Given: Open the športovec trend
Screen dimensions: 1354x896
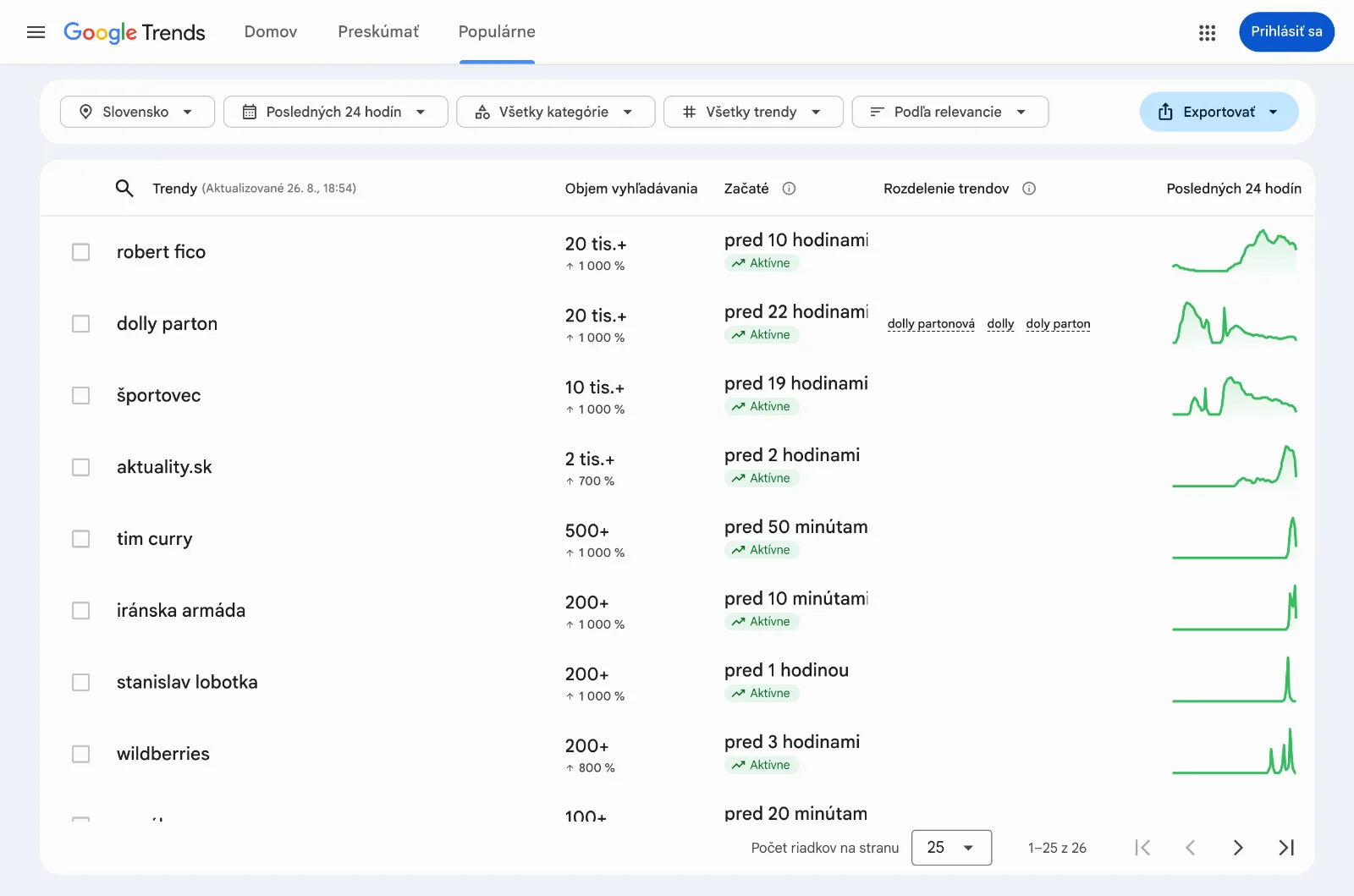Looking at the screenshot, I should pyautogui.click(x=158, y=395).
